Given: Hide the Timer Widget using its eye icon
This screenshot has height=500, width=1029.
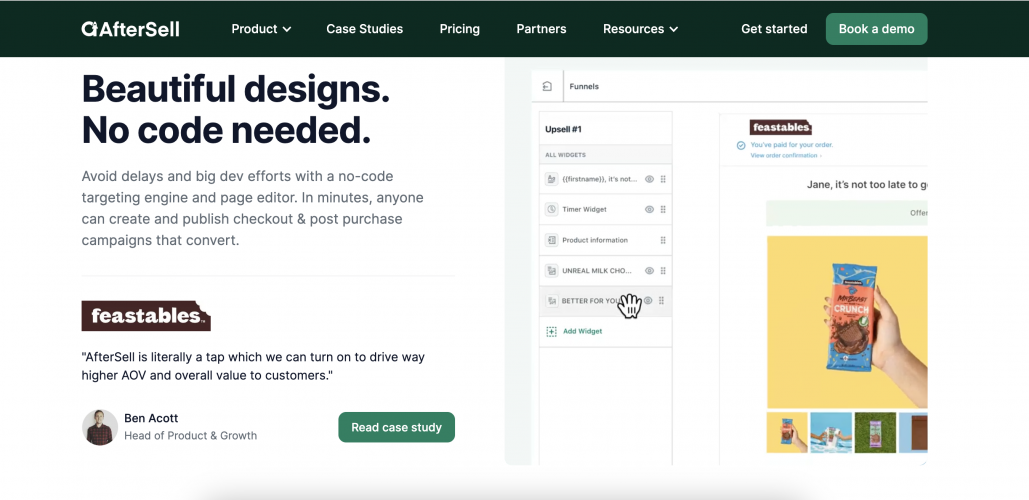Looking at the screenshot, I should coord(649,209).
